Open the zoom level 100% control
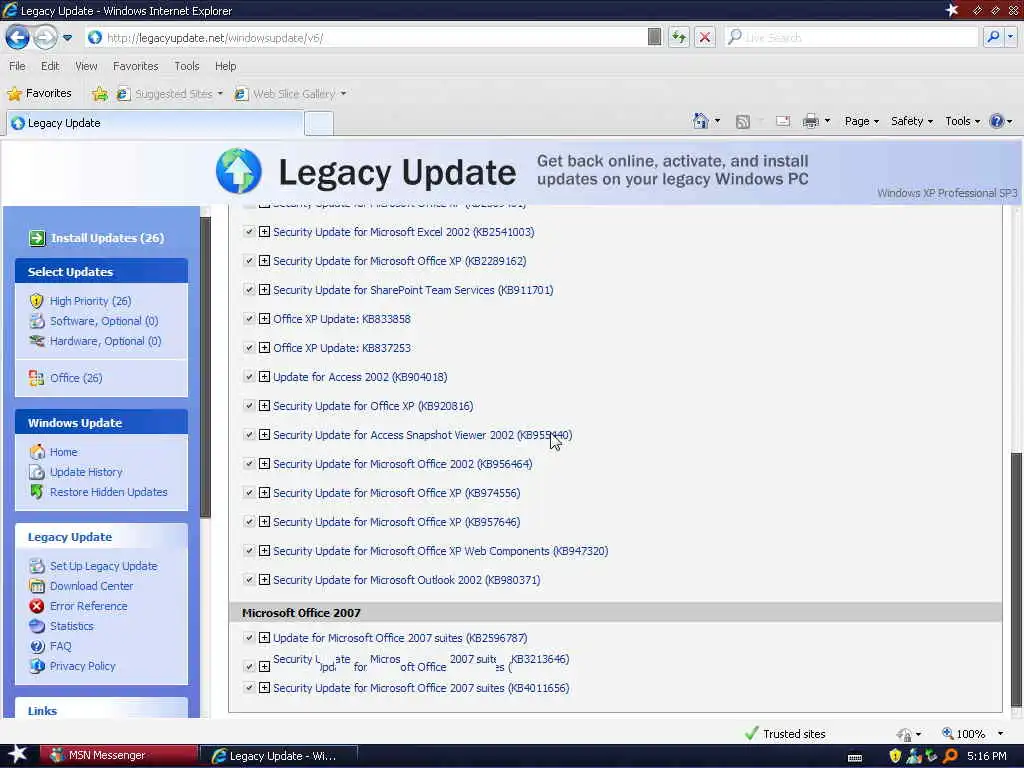 tap(972, 734)
